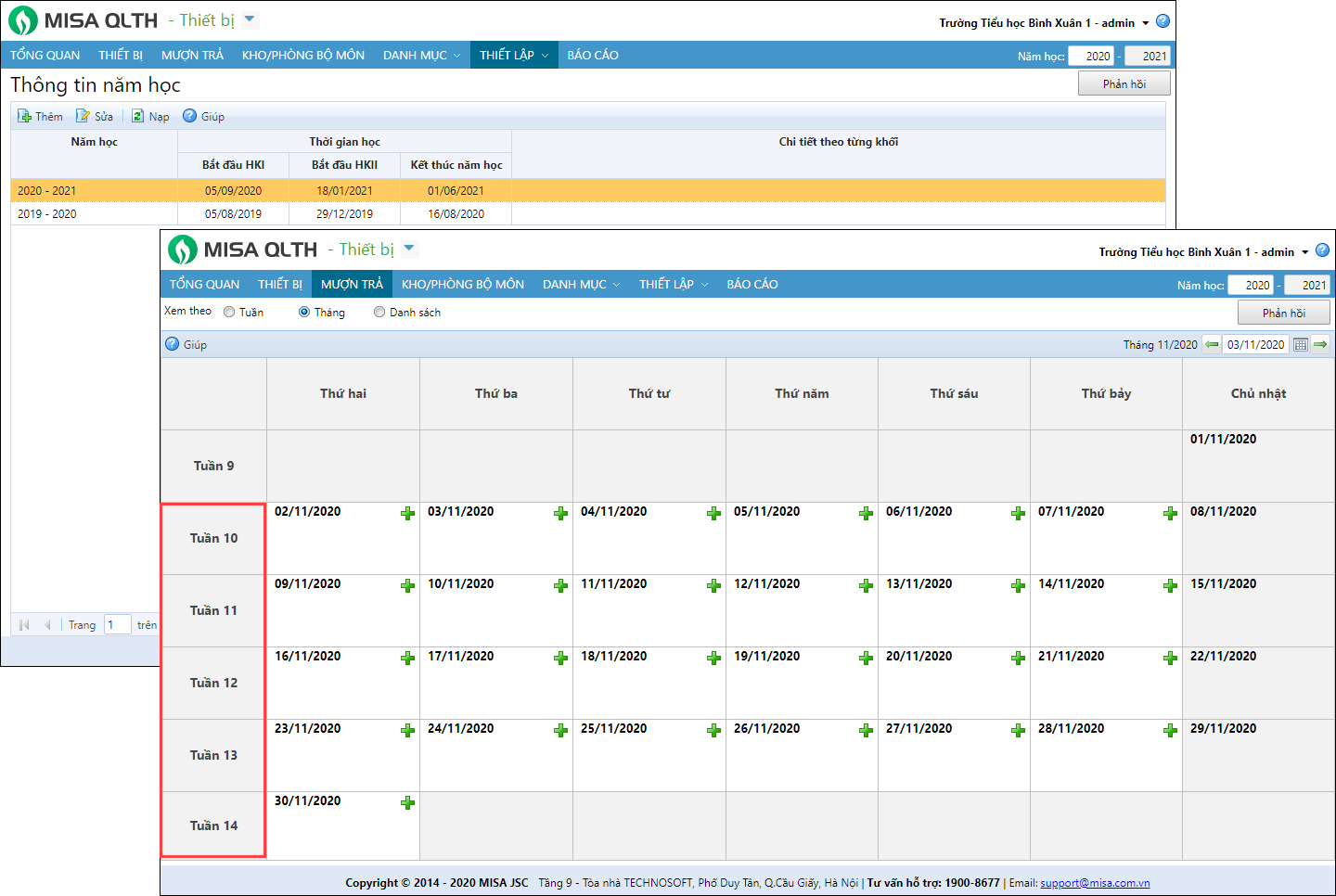Open the BÁO CÁO tab in front window
The height and width of the screenshot is (896, 1336).
tap(752, 285)
